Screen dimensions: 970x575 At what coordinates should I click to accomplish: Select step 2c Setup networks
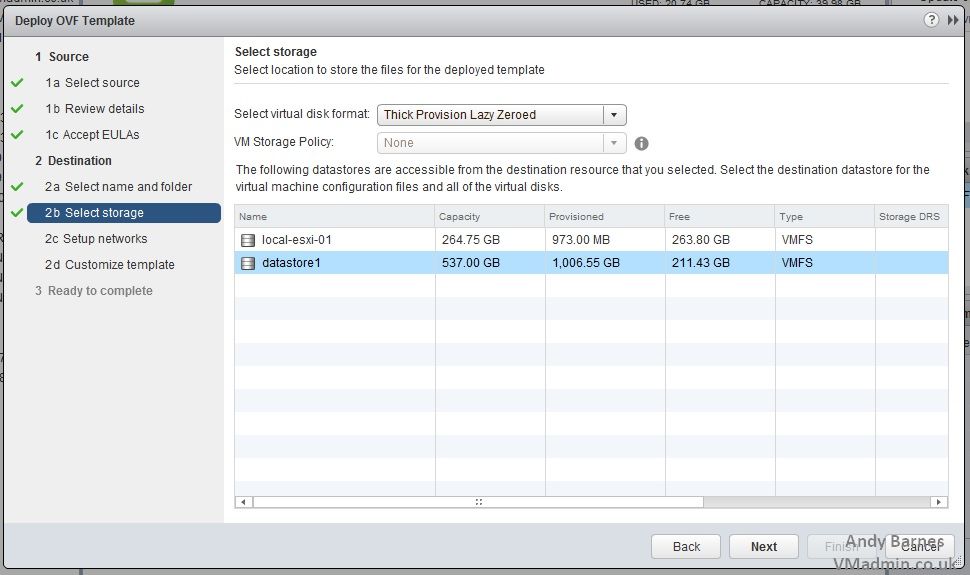(x=105, y=239)
